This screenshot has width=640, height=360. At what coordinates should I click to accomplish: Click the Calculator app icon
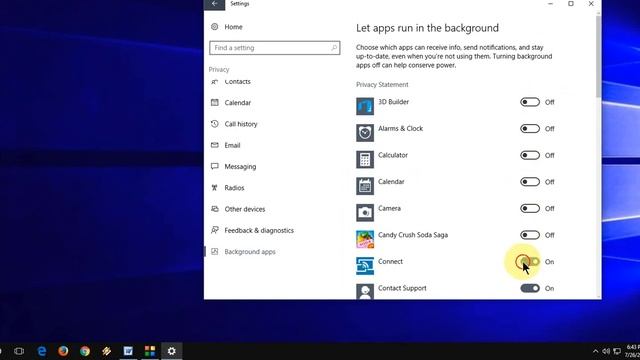[365, 160]
